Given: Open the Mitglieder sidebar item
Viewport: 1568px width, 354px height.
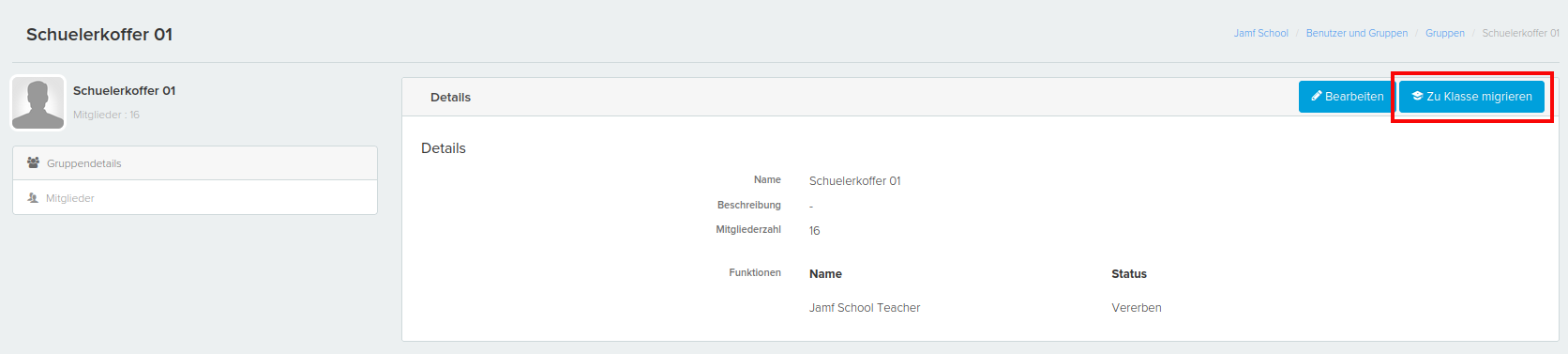Looking at the screenshot, I should [195, 198].
